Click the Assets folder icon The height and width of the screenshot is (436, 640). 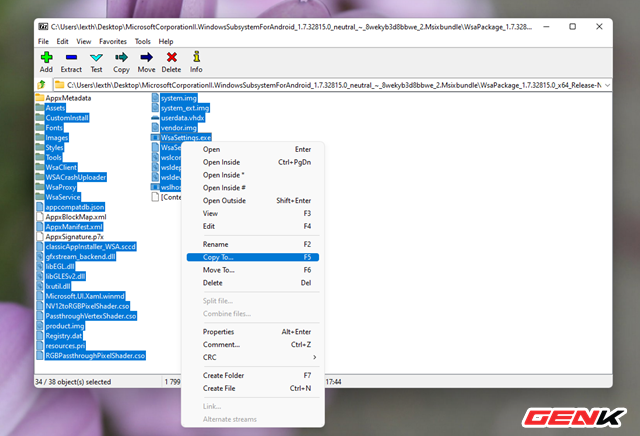coord(40,108)
